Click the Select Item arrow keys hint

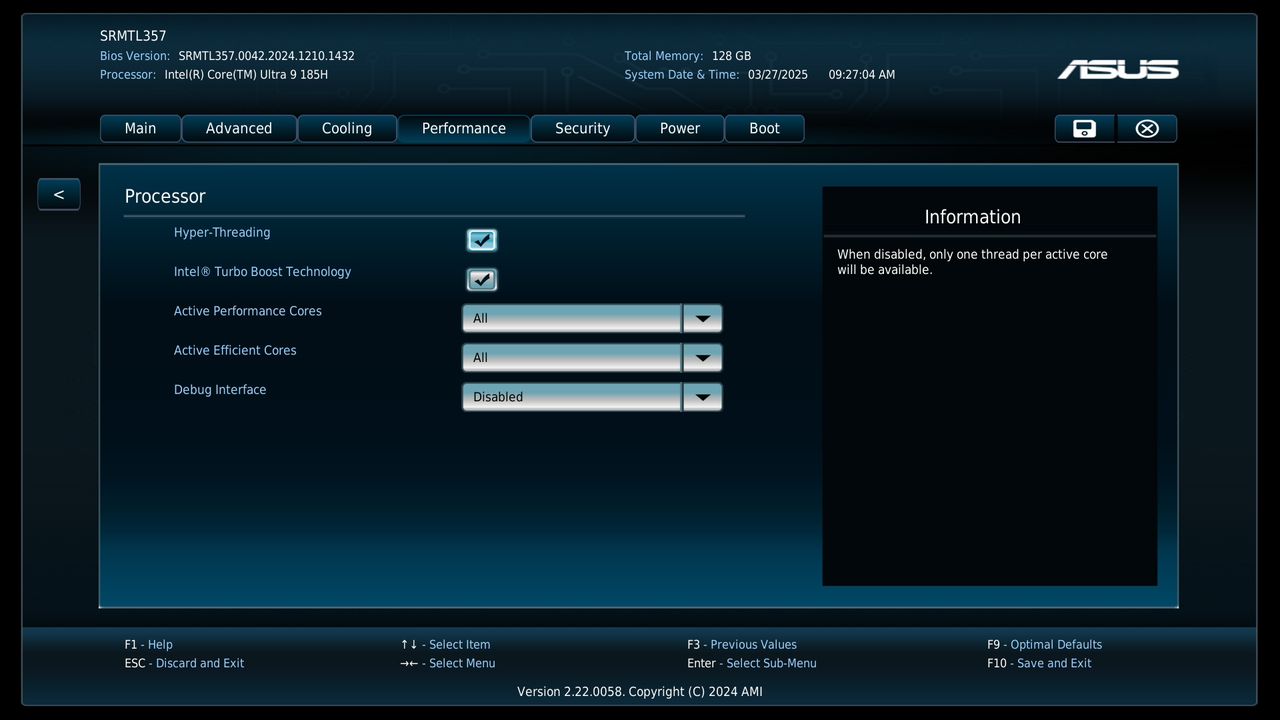coord(446,645)
